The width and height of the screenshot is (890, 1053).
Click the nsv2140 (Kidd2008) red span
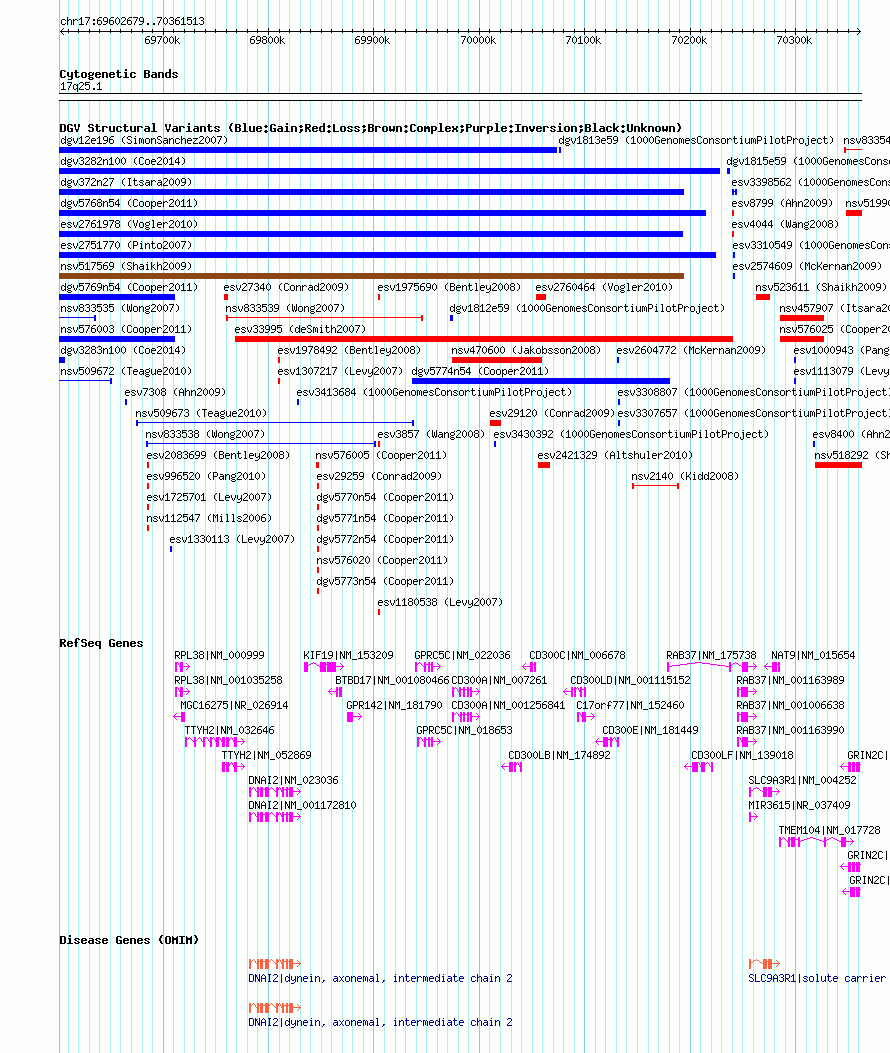656,486
